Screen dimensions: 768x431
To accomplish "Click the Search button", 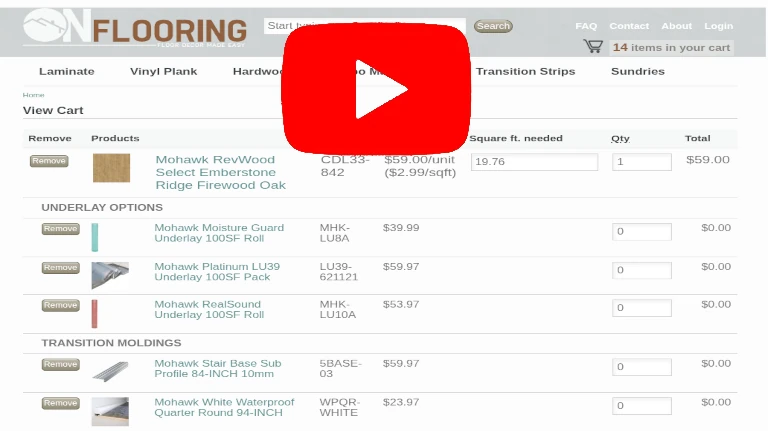I will click(x=493, y=26).
